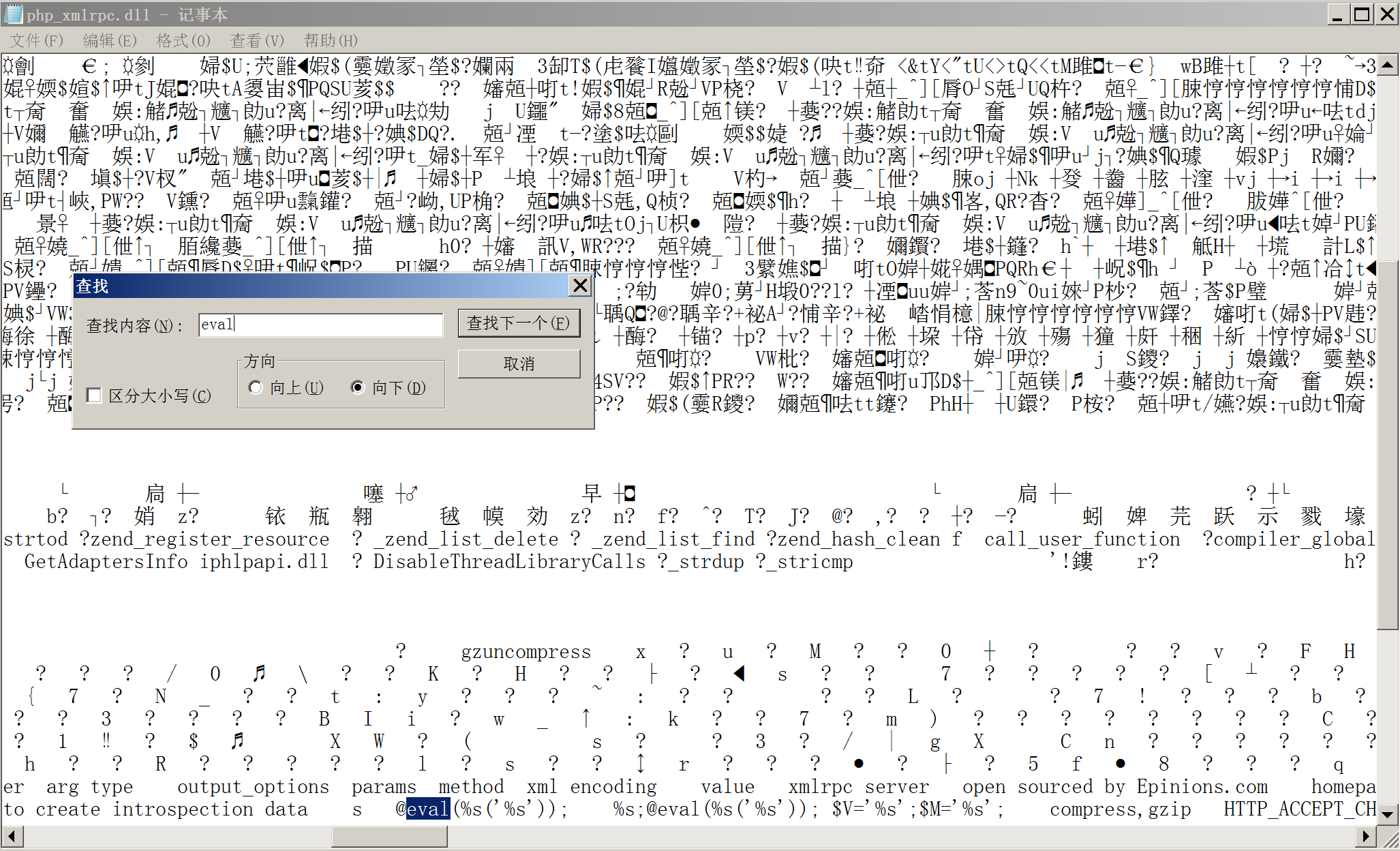This screenshot has width=1400, height=851.
Task: Open the 查看(V) menu
Action: (x=257, y=41)
